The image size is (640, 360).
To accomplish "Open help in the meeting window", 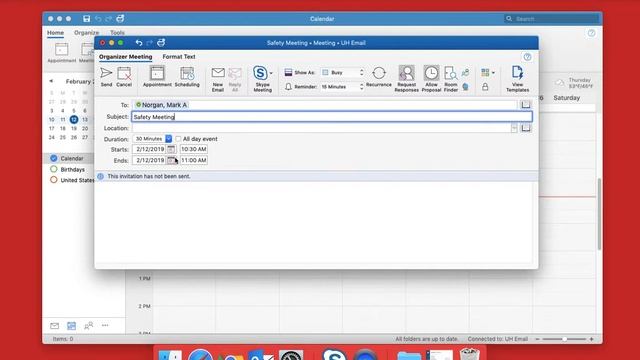I will coord(527,57).
